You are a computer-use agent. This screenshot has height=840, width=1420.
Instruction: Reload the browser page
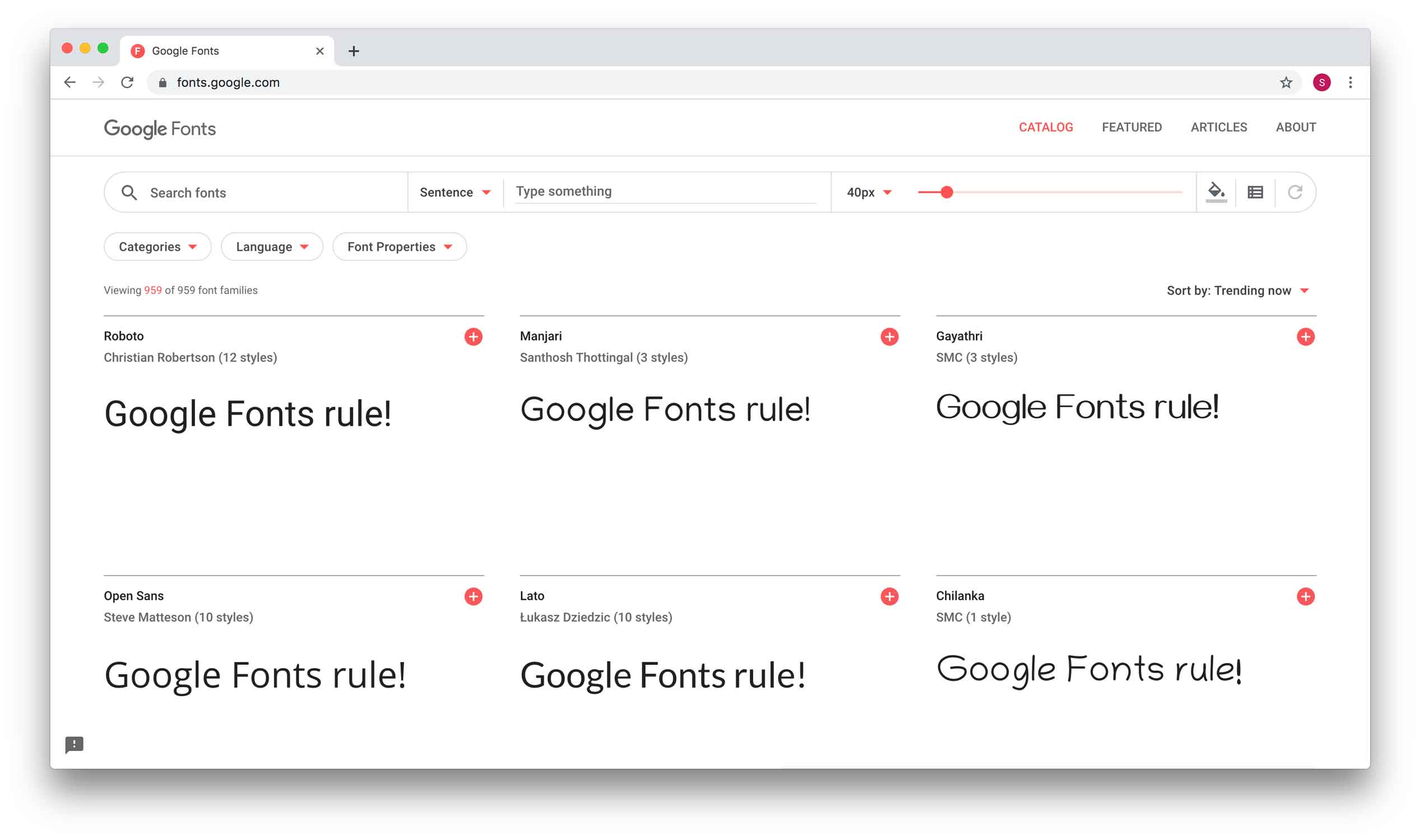[x=127, y=83]
